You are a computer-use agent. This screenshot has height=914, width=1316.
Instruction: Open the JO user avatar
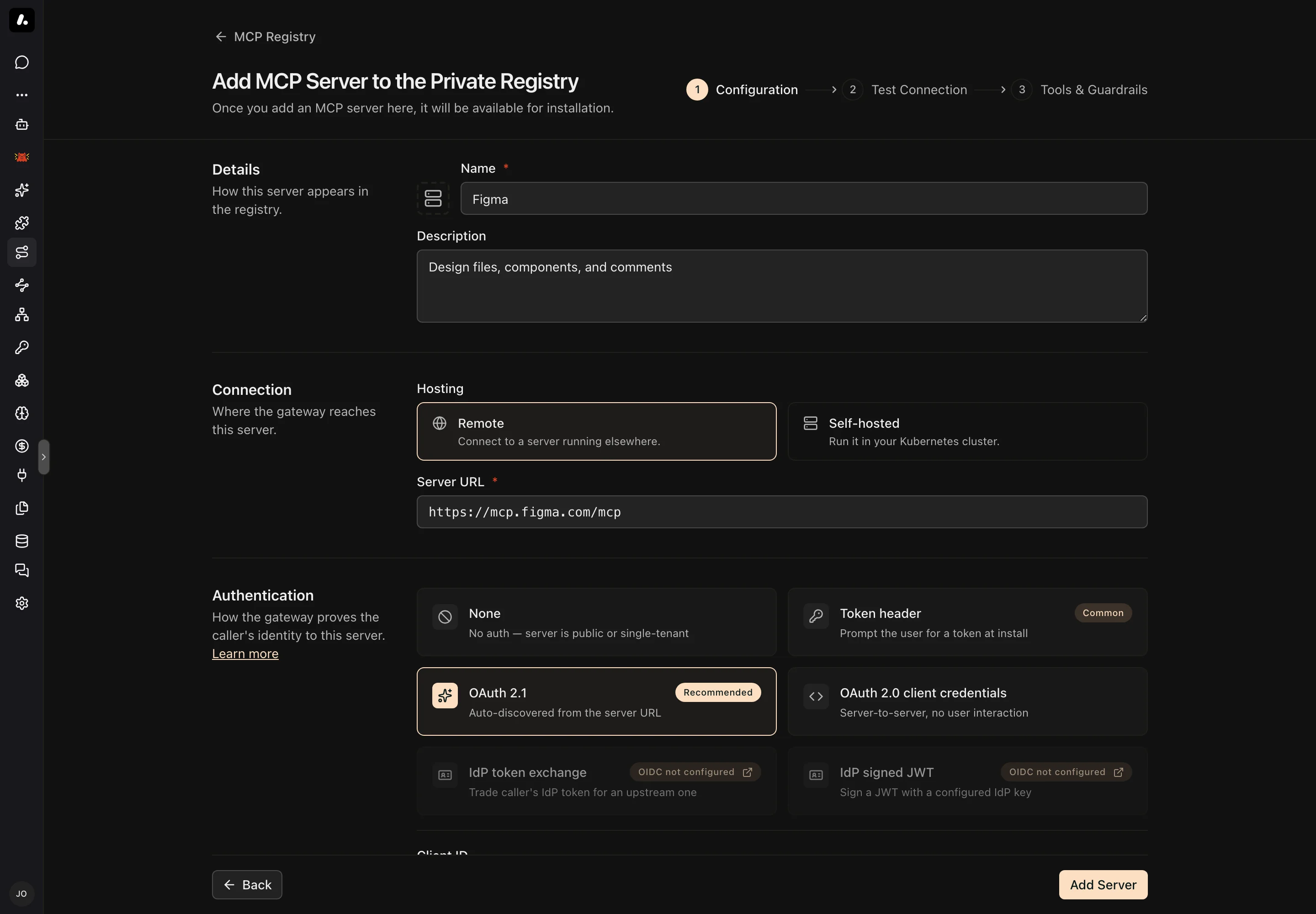pos(22,893)
